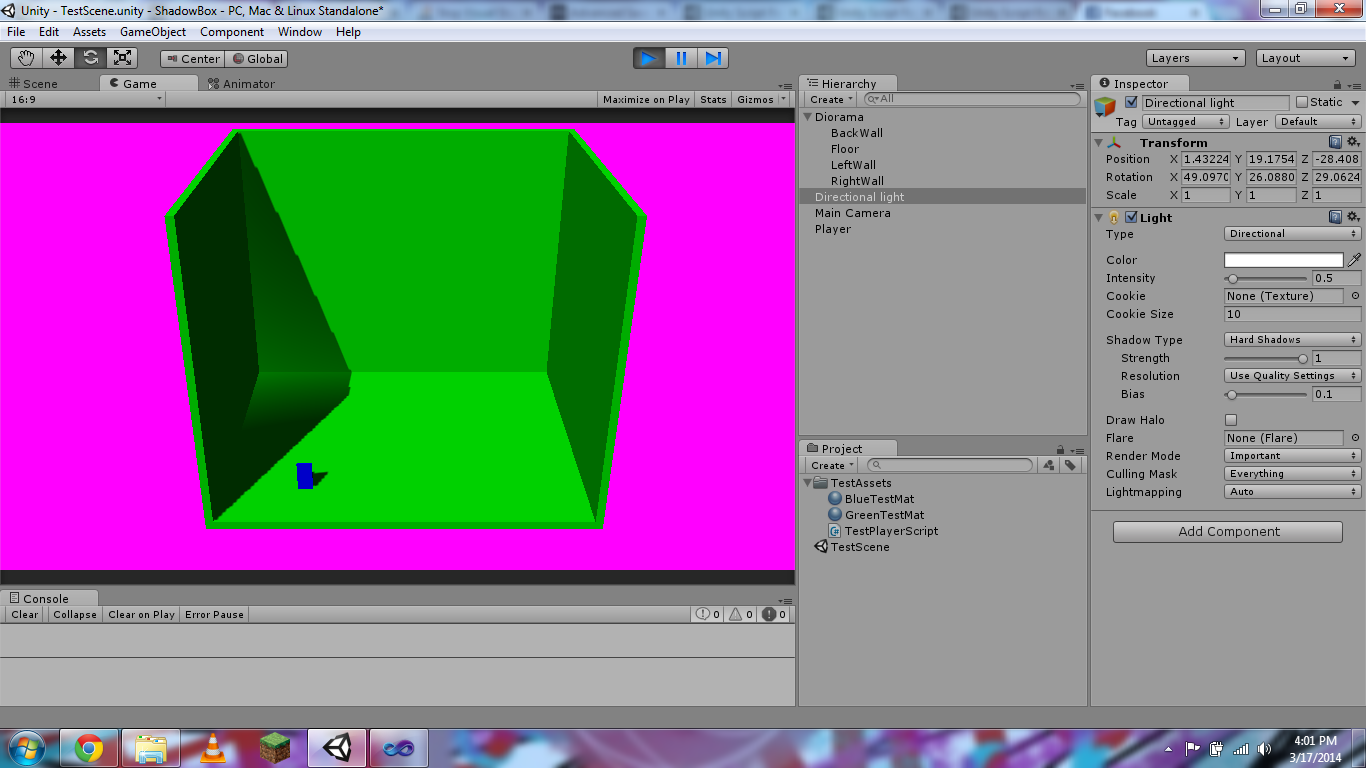This screenshot has height=768, width=1366.
Task: Open Light component gear menu
Action: tap(1353, 217)
